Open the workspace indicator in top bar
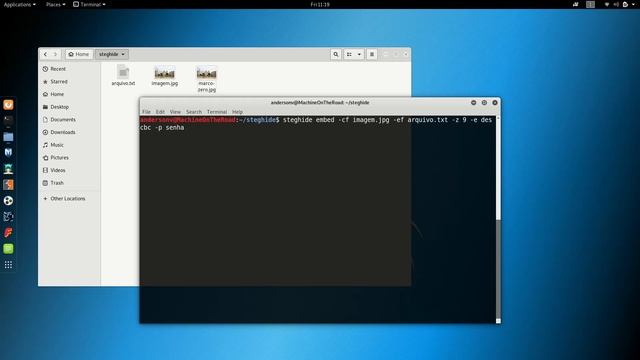This screenshot has width=640, height=360. pyautogui.click(x=591, y=4)
